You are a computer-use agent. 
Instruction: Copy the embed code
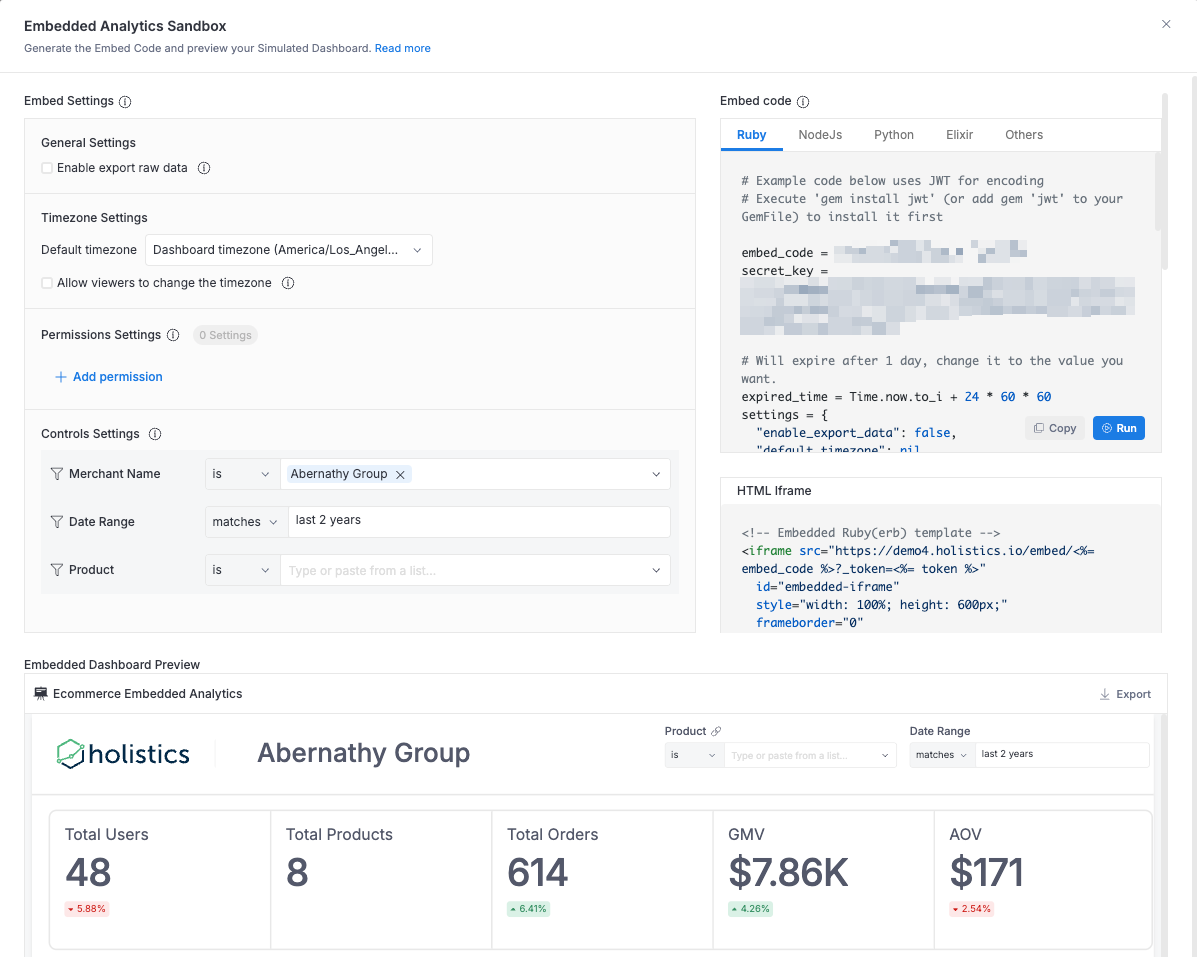pos(1055,428)
